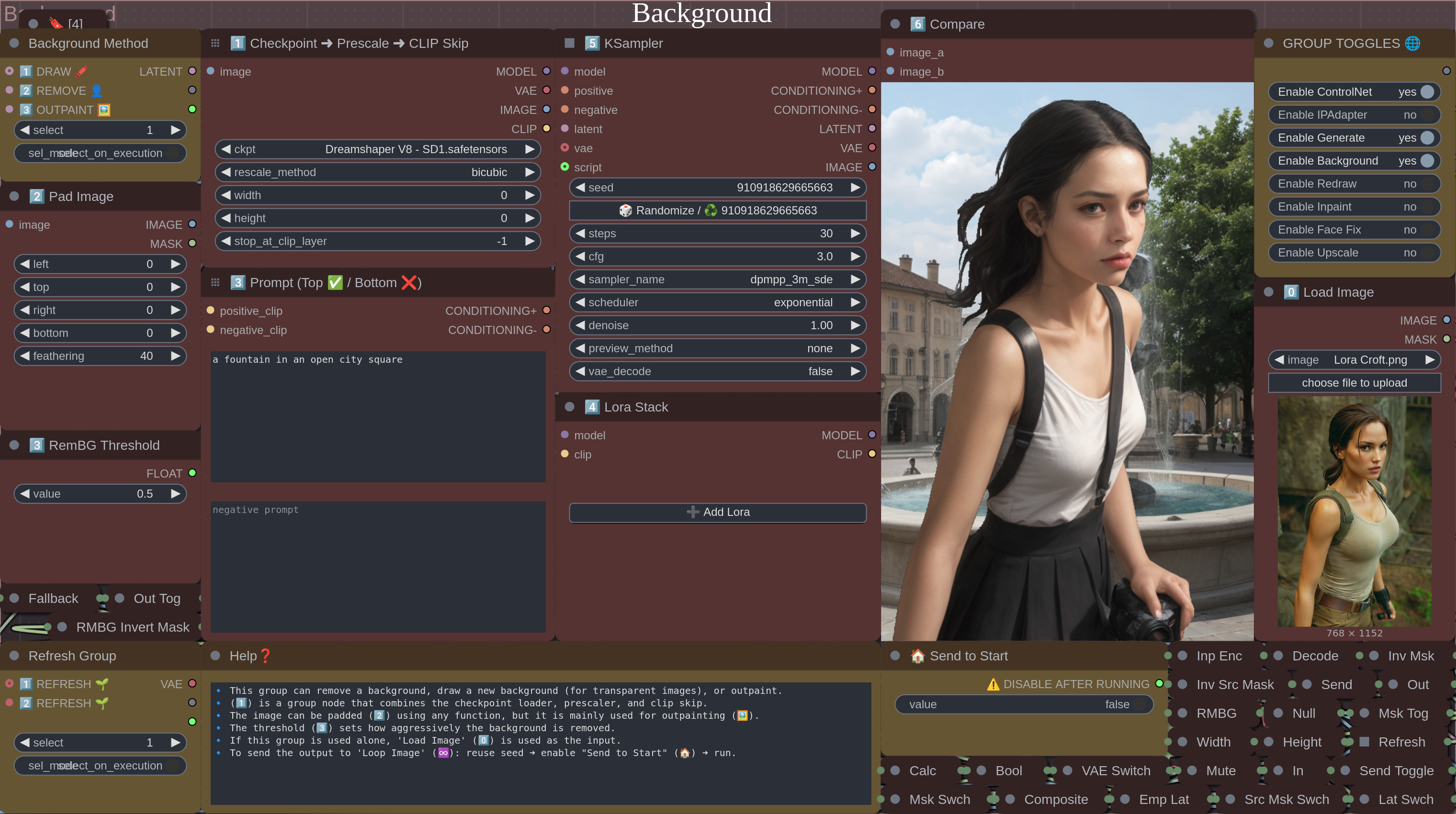Click choose file to upload button
The height and width of the screenshot is (814, 1456).
(x=1354, y=383)
